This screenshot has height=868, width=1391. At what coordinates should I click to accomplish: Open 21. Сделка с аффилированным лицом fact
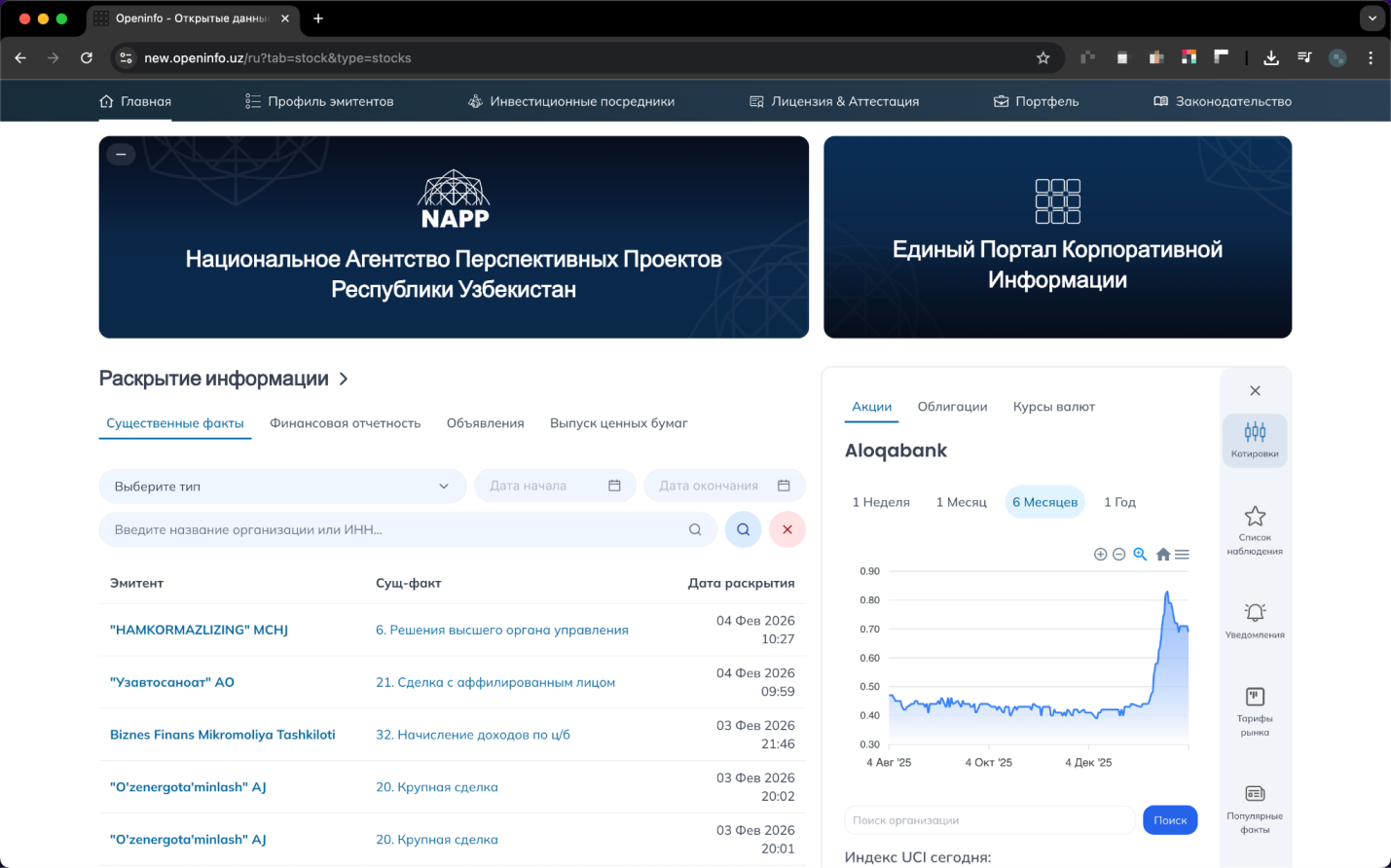point(495,682)
